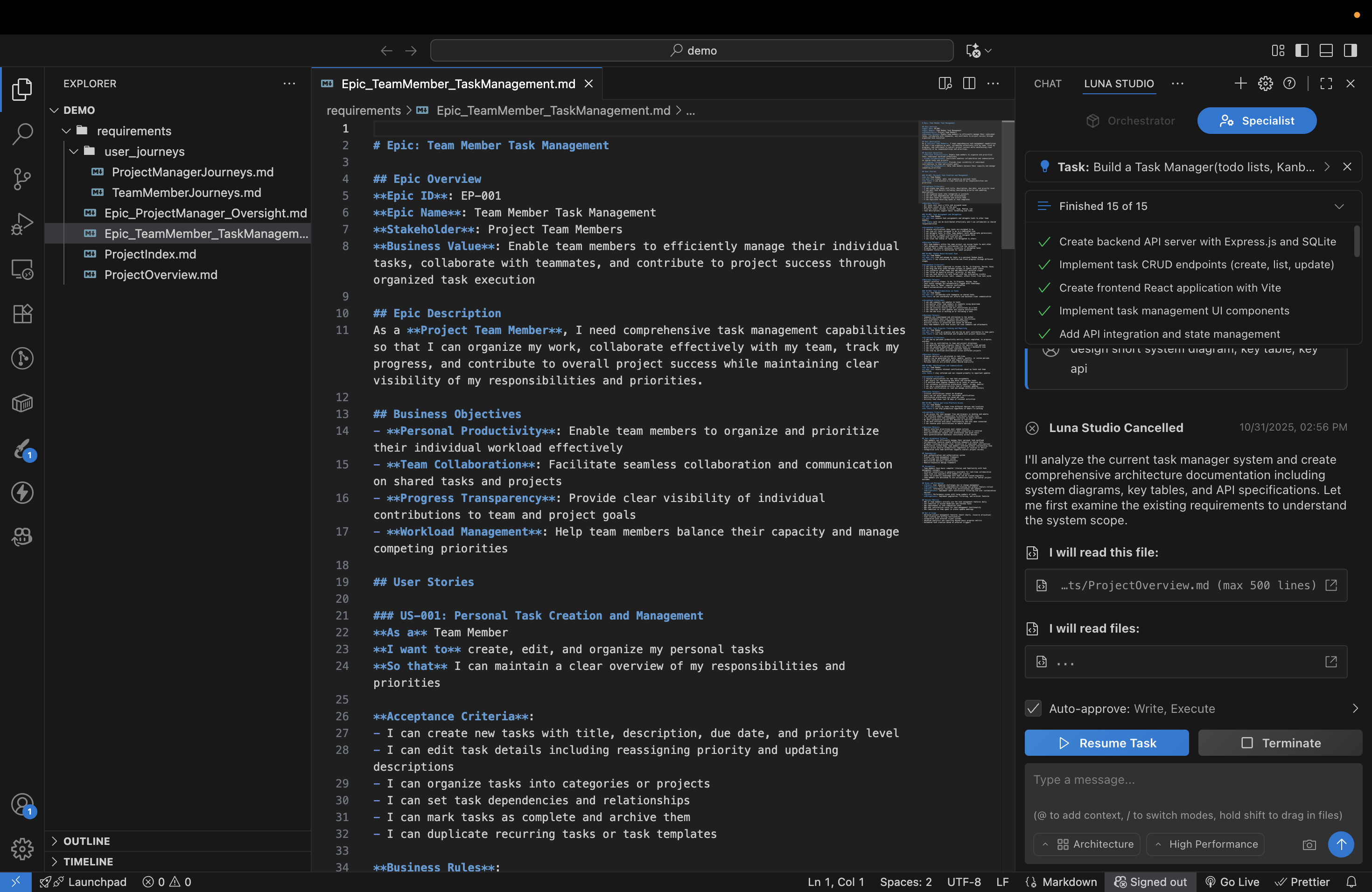The width and height of the screenshot is (1372, 892).
Task: Collapse the Finished 15 of 15 list
Action: click(1340, 206)
